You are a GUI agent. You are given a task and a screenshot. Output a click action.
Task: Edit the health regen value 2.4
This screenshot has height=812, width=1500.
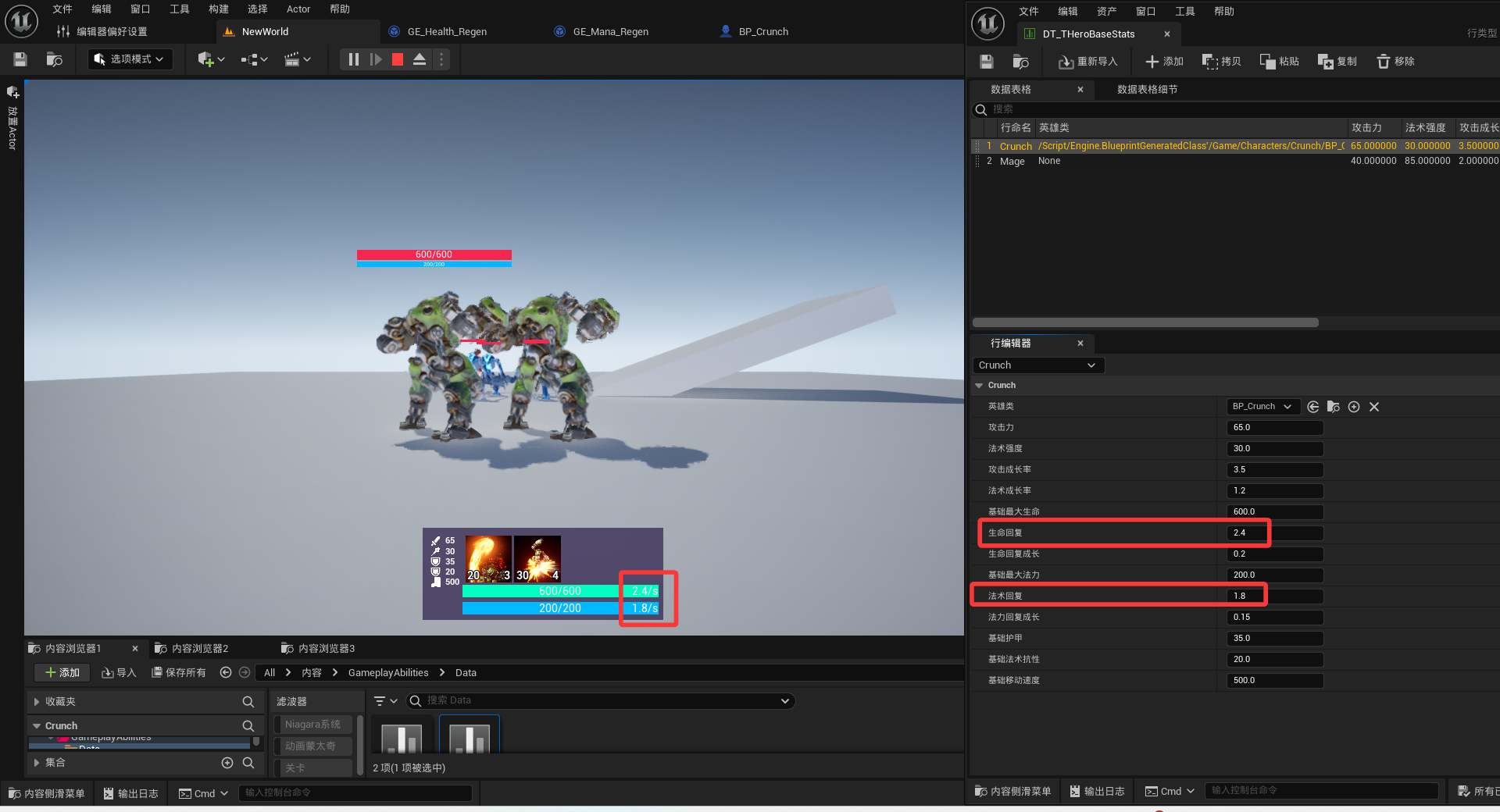click(x=1275, y=533)
